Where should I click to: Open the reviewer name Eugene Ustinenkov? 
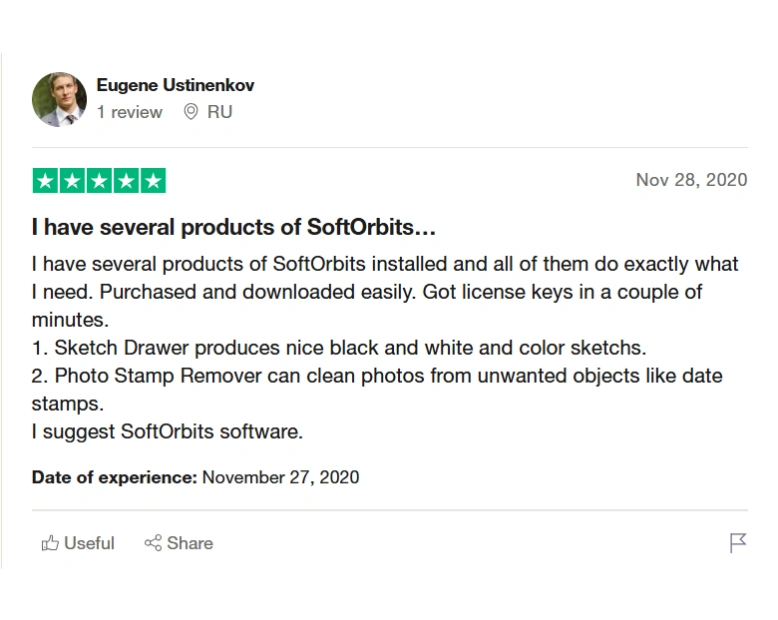point(175,85)
